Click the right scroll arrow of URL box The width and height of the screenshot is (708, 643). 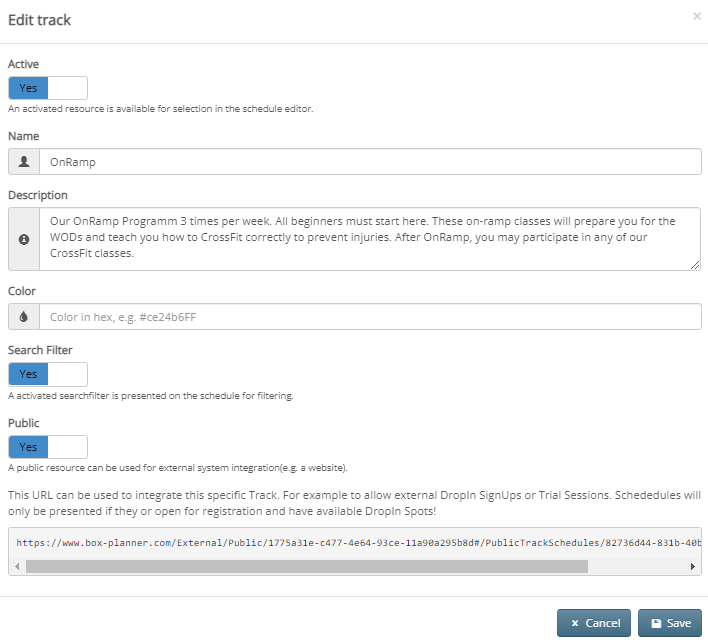pos(693,566)
